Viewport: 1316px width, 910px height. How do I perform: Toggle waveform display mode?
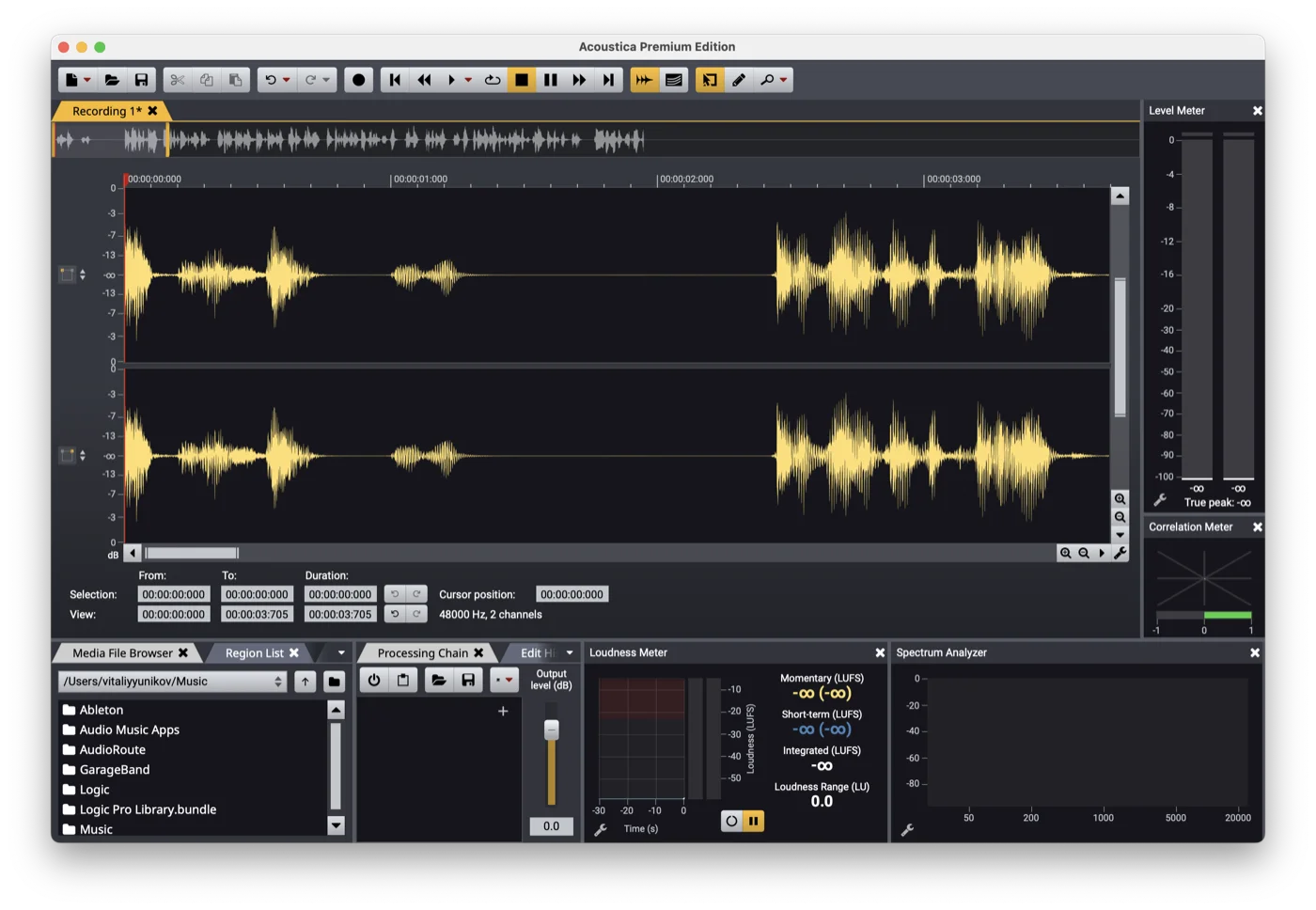(644, 80)
